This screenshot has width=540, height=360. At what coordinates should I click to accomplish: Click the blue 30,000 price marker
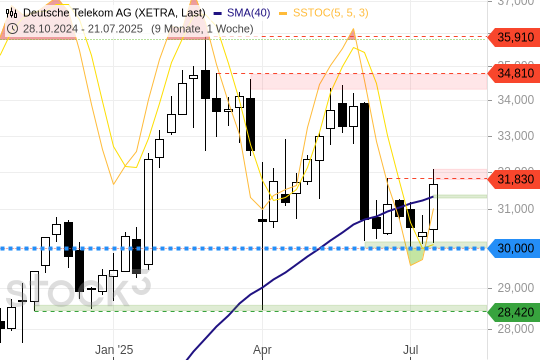514,248
